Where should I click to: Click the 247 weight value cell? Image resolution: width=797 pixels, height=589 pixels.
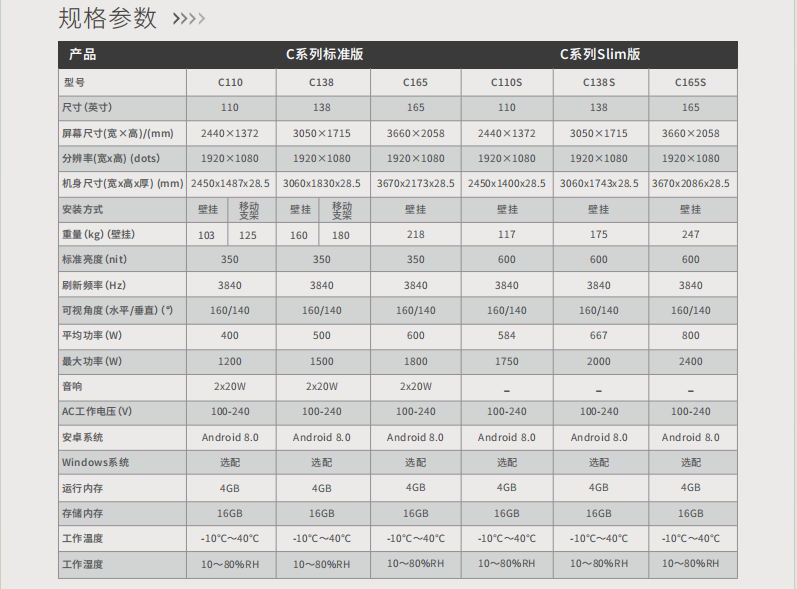click(690, 235)
